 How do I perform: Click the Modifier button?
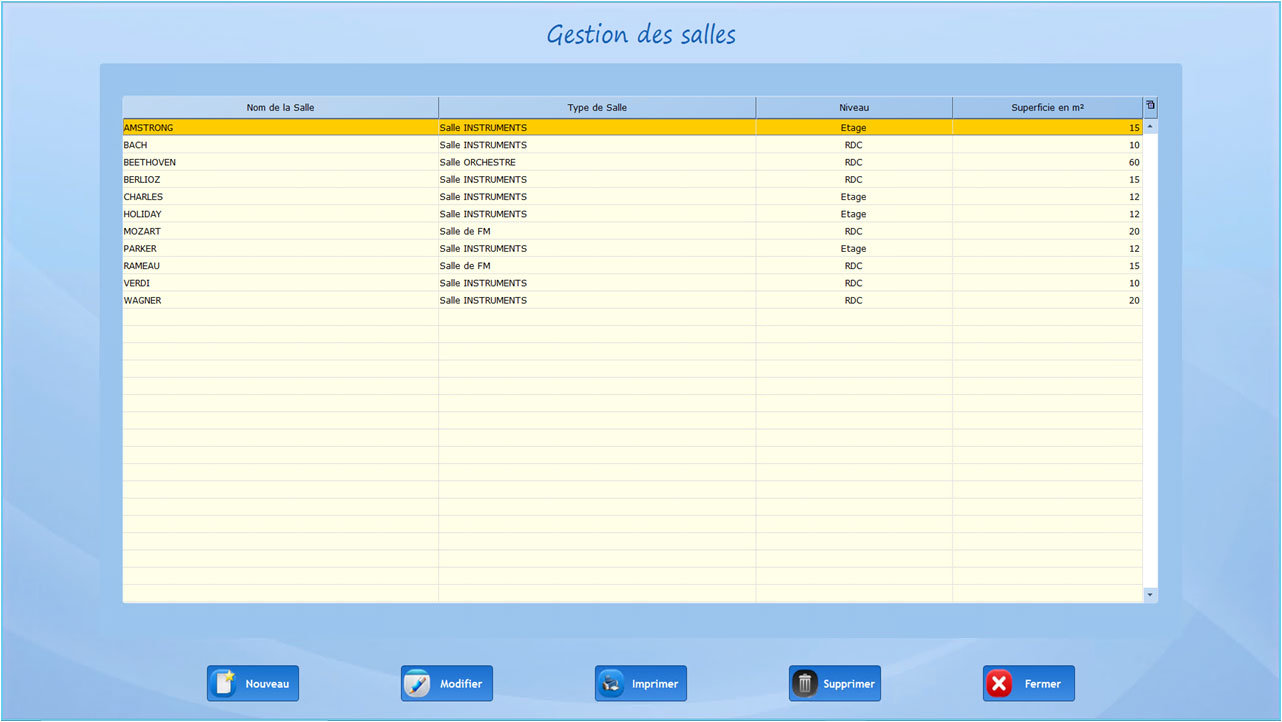[x=447, y=684]
